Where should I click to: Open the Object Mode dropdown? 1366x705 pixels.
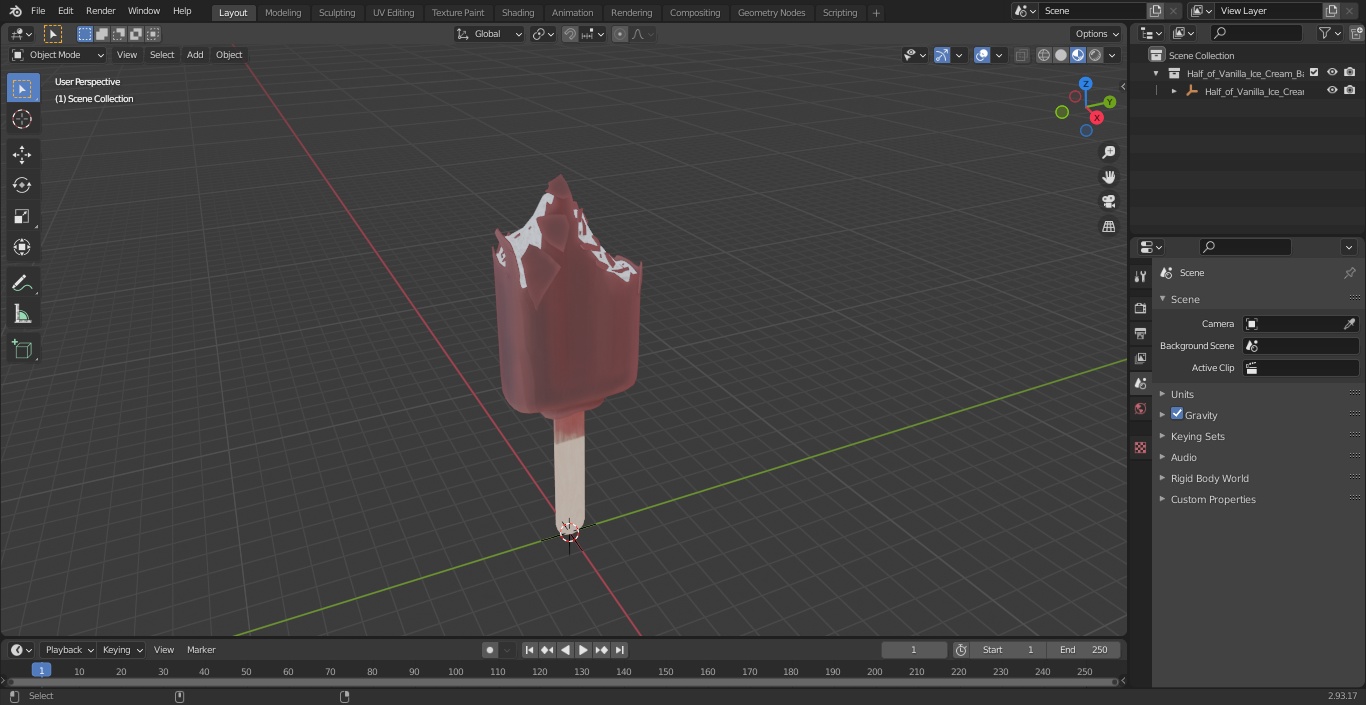point(58,55)
